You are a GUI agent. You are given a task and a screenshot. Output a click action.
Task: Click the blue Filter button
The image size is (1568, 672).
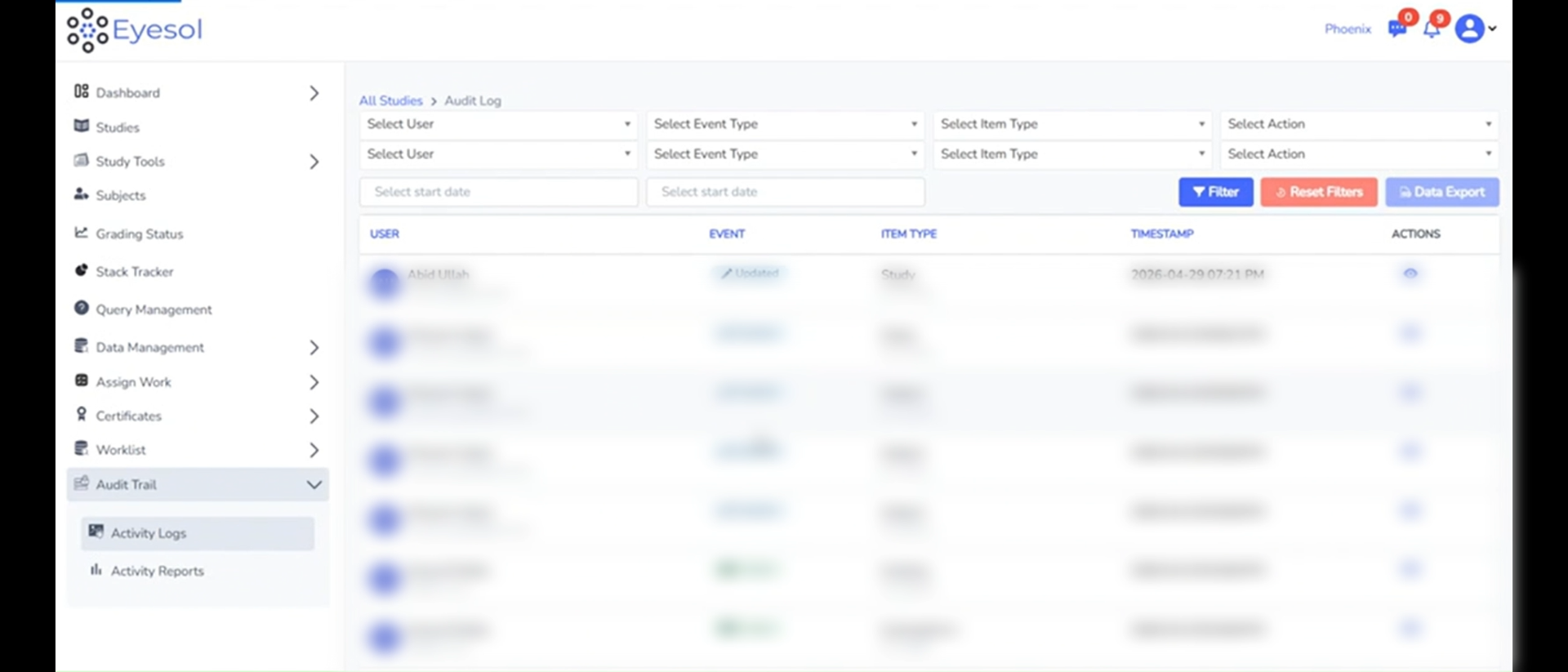1215,192
